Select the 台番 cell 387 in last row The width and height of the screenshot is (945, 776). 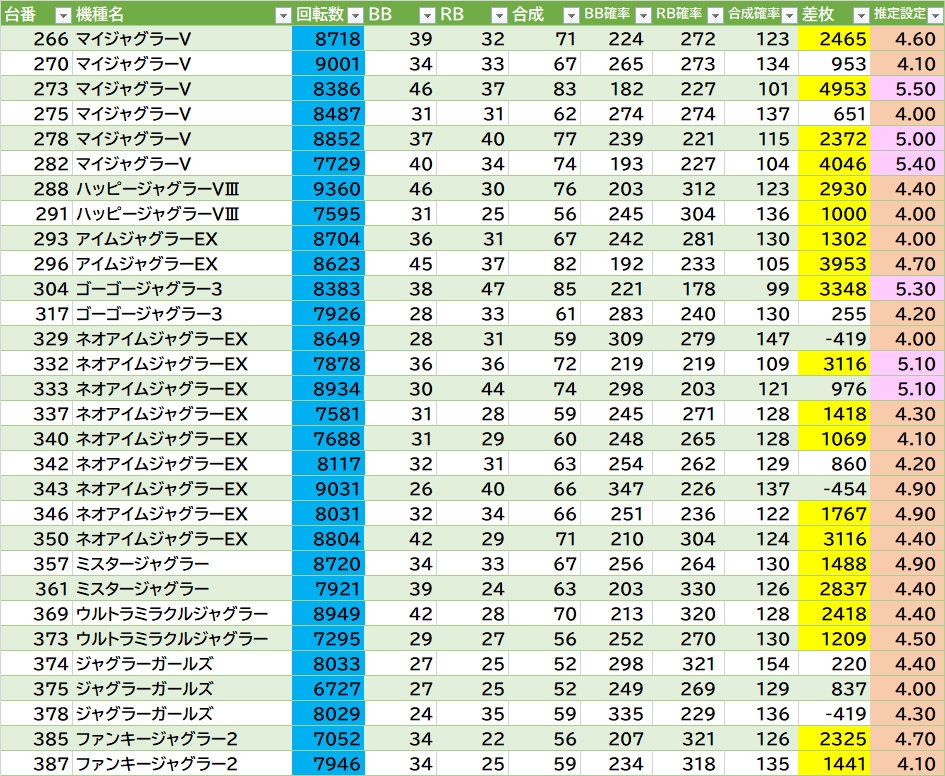(x=36, y=764)
